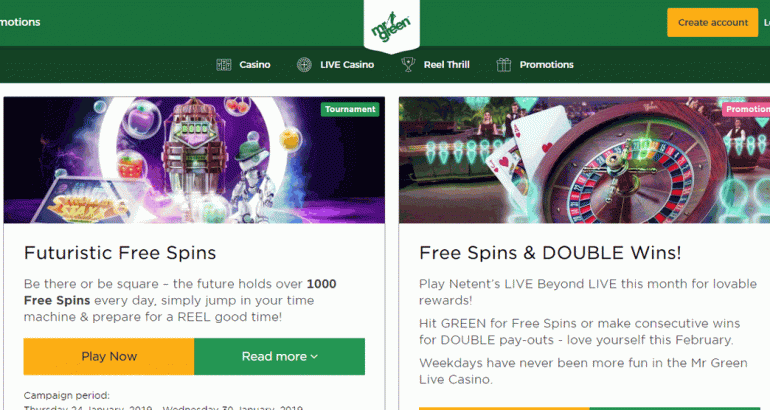770x410 pixels.
Task: Open the Futuristic Free Spins banner image
Action: 194,160
